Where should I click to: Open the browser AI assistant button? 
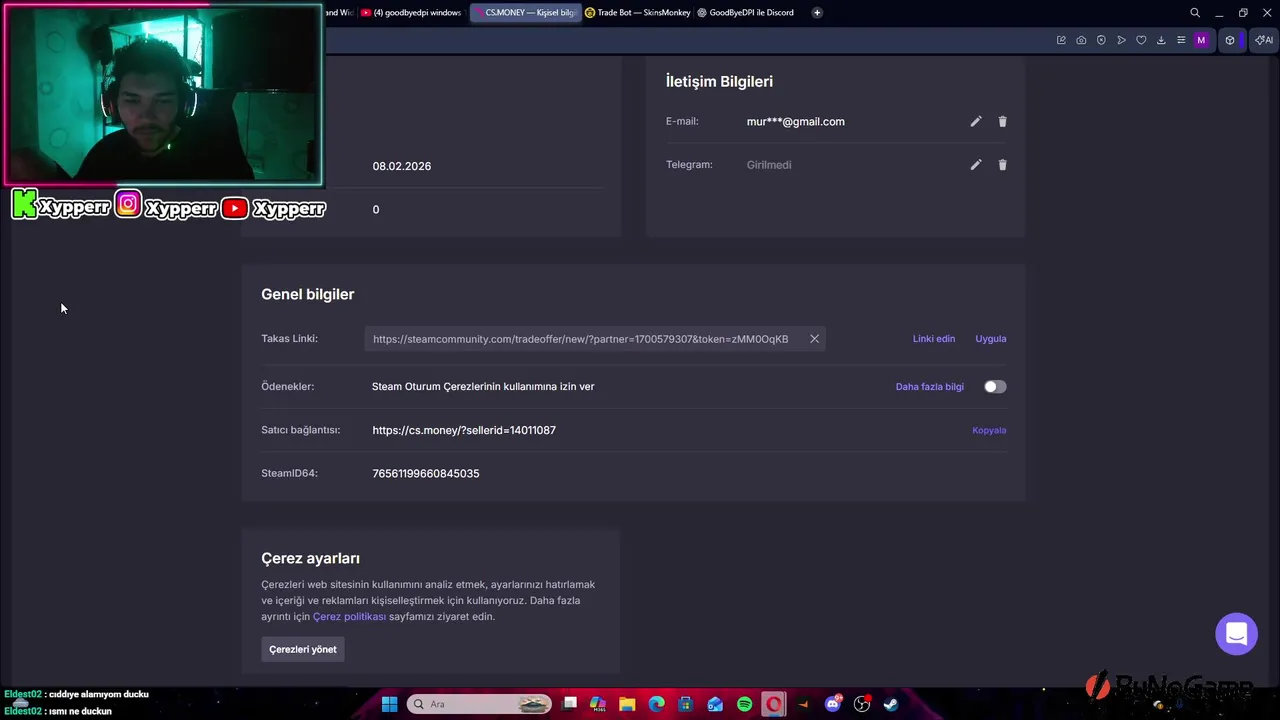pyautogui.click(x=1264, y=40)
